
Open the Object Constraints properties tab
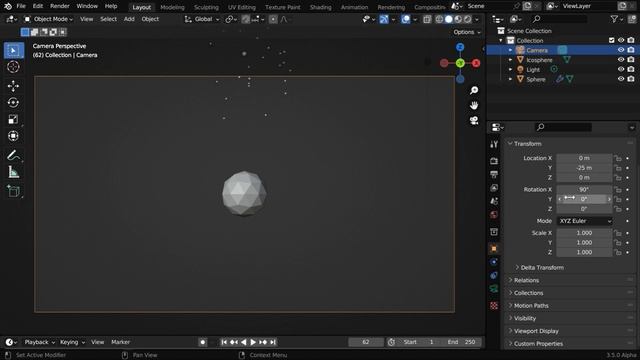494,276
